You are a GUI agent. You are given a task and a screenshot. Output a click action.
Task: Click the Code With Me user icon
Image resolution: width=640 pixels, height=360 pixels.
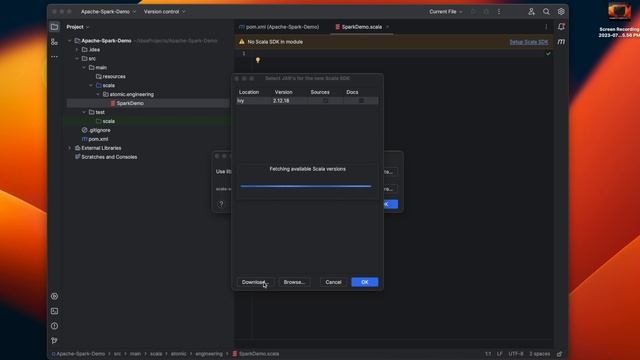click(531, 12)
